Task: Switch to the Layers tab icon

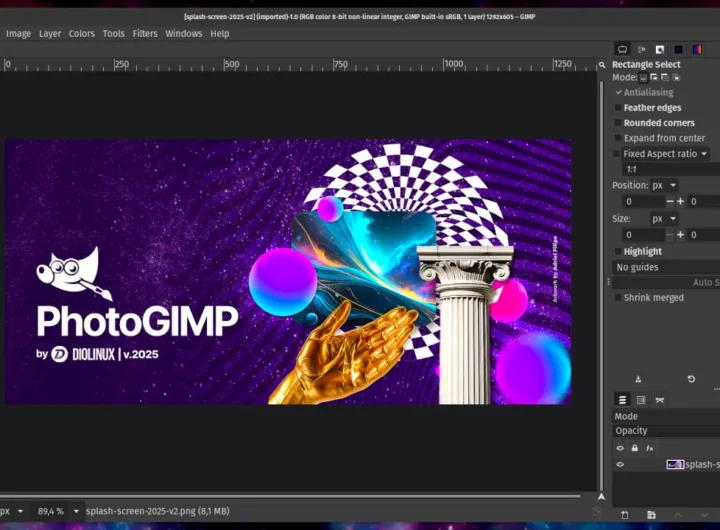Action: pyautogui.click(x=622, y=400)
